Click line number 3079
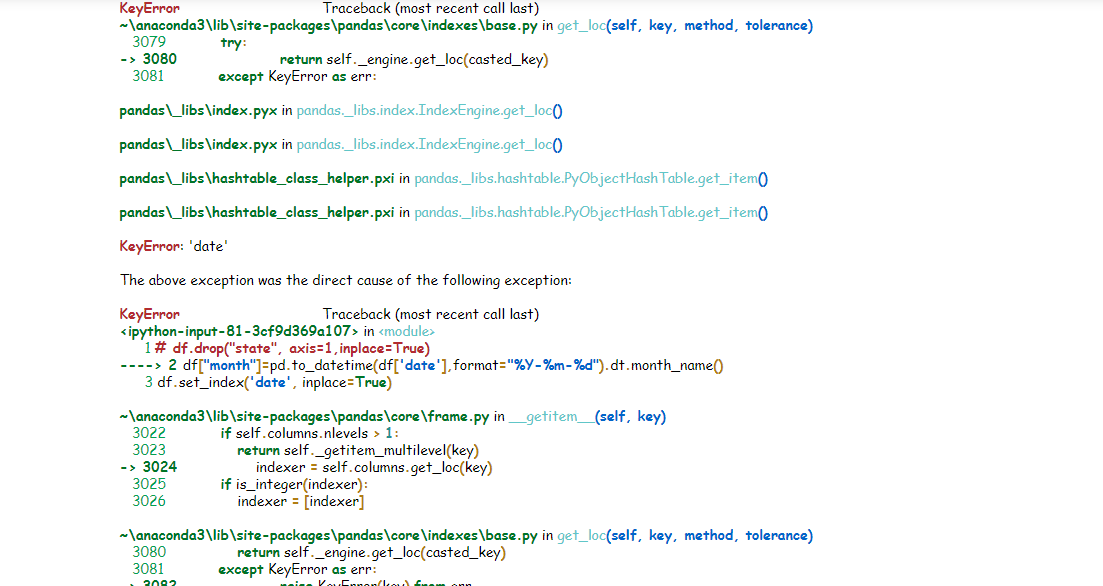The width and height of the screenshot is (1103, 586). click(x=149, y=42)
